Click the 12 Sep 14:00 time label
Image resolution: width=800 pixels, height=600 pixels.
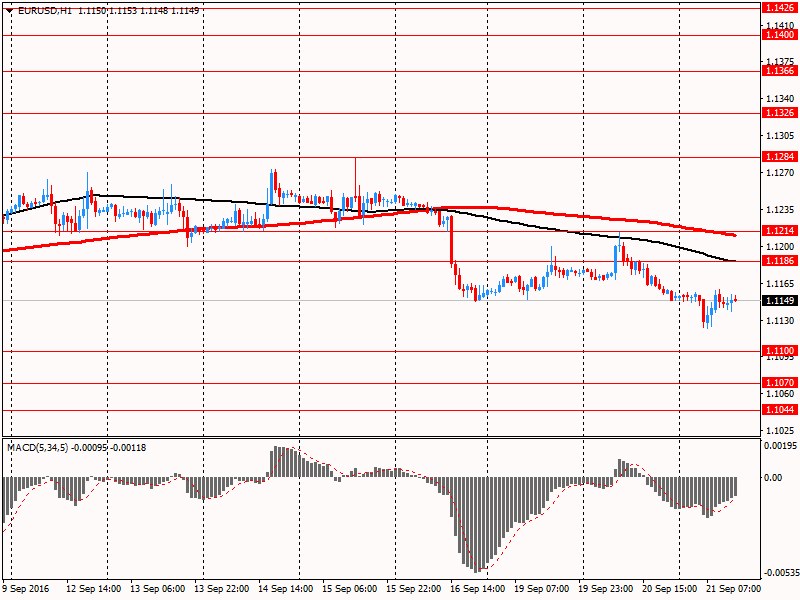pyautogui.click(x=94, y=589)
